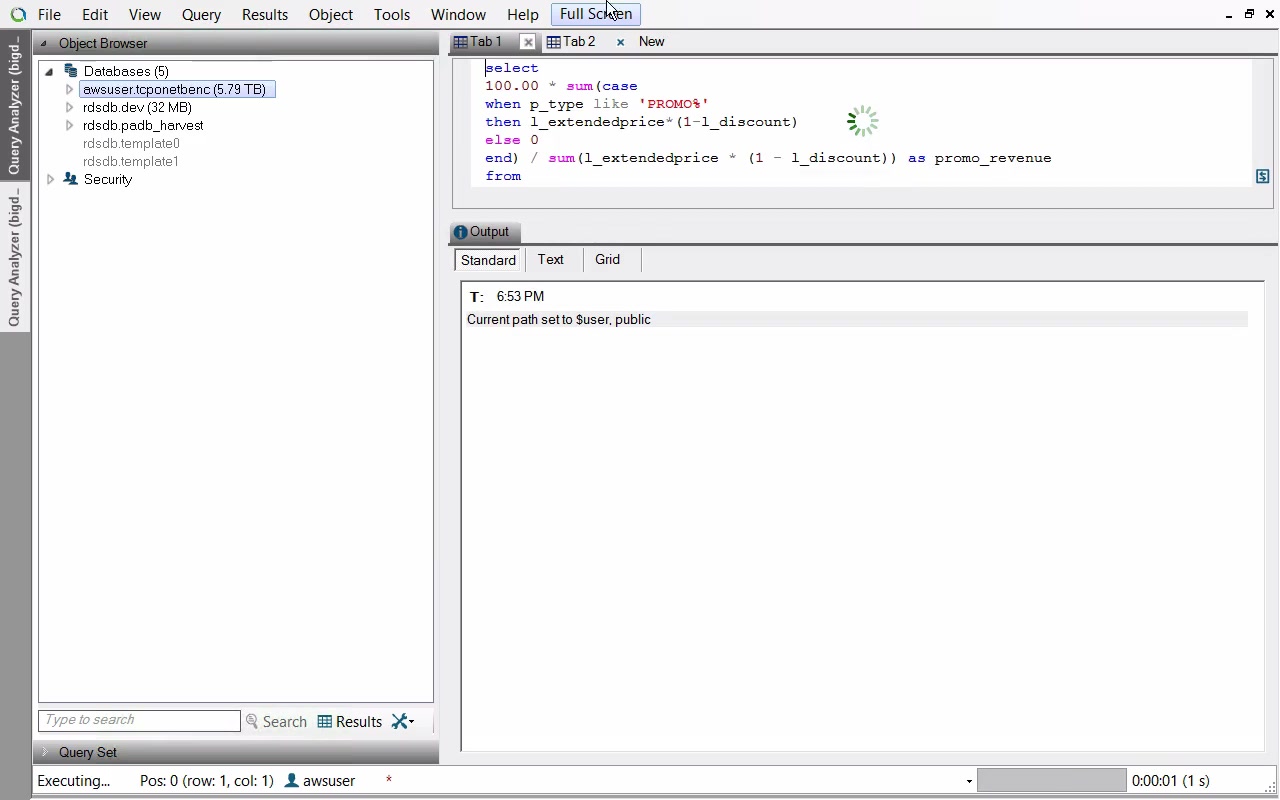Click the Full Screen button
The height and width of the screenshot is (800, 1280).
[595, 14]
